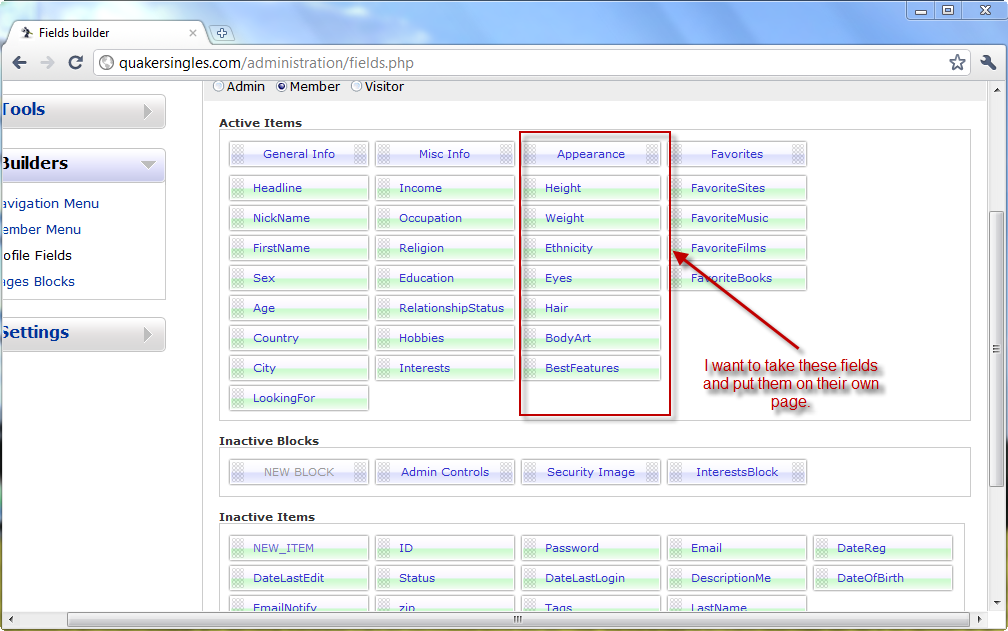Click the browser reload icon

coord(75,63)
